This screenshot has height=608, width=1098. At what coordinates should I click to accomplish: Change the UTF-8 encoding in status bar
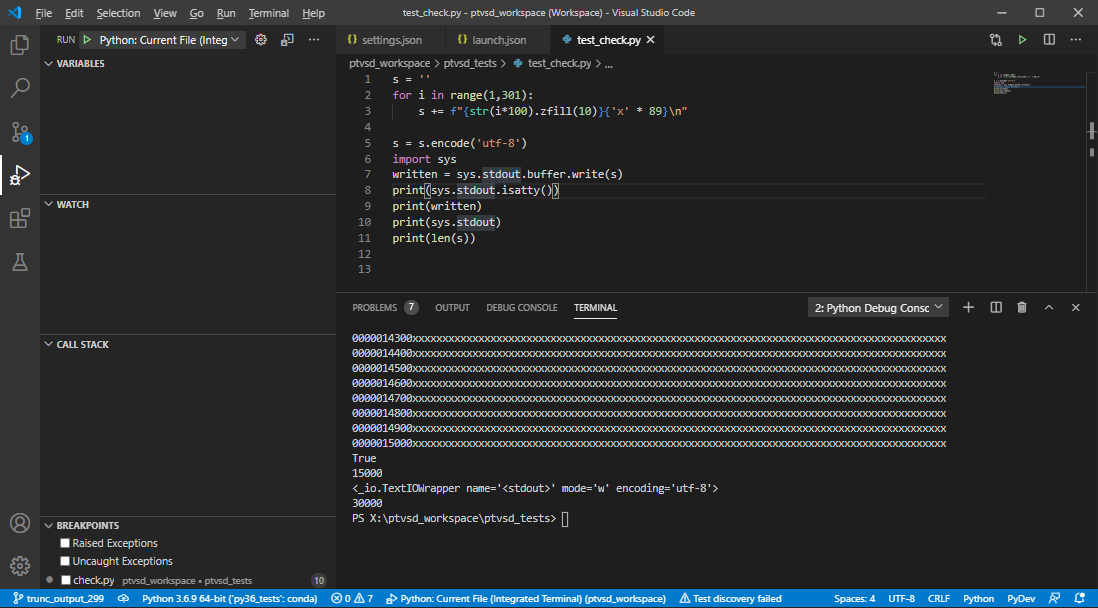coord(901,599)
